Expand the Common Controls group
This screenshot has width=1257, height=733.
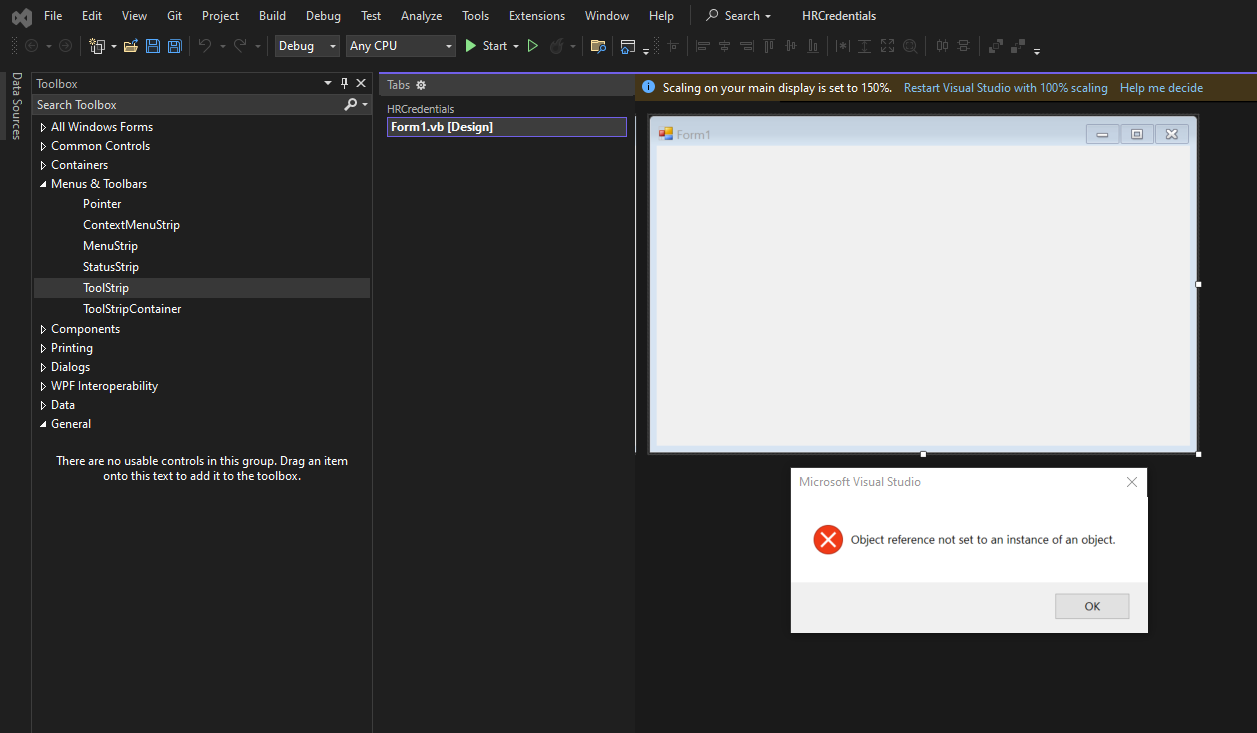coord(43,146)
